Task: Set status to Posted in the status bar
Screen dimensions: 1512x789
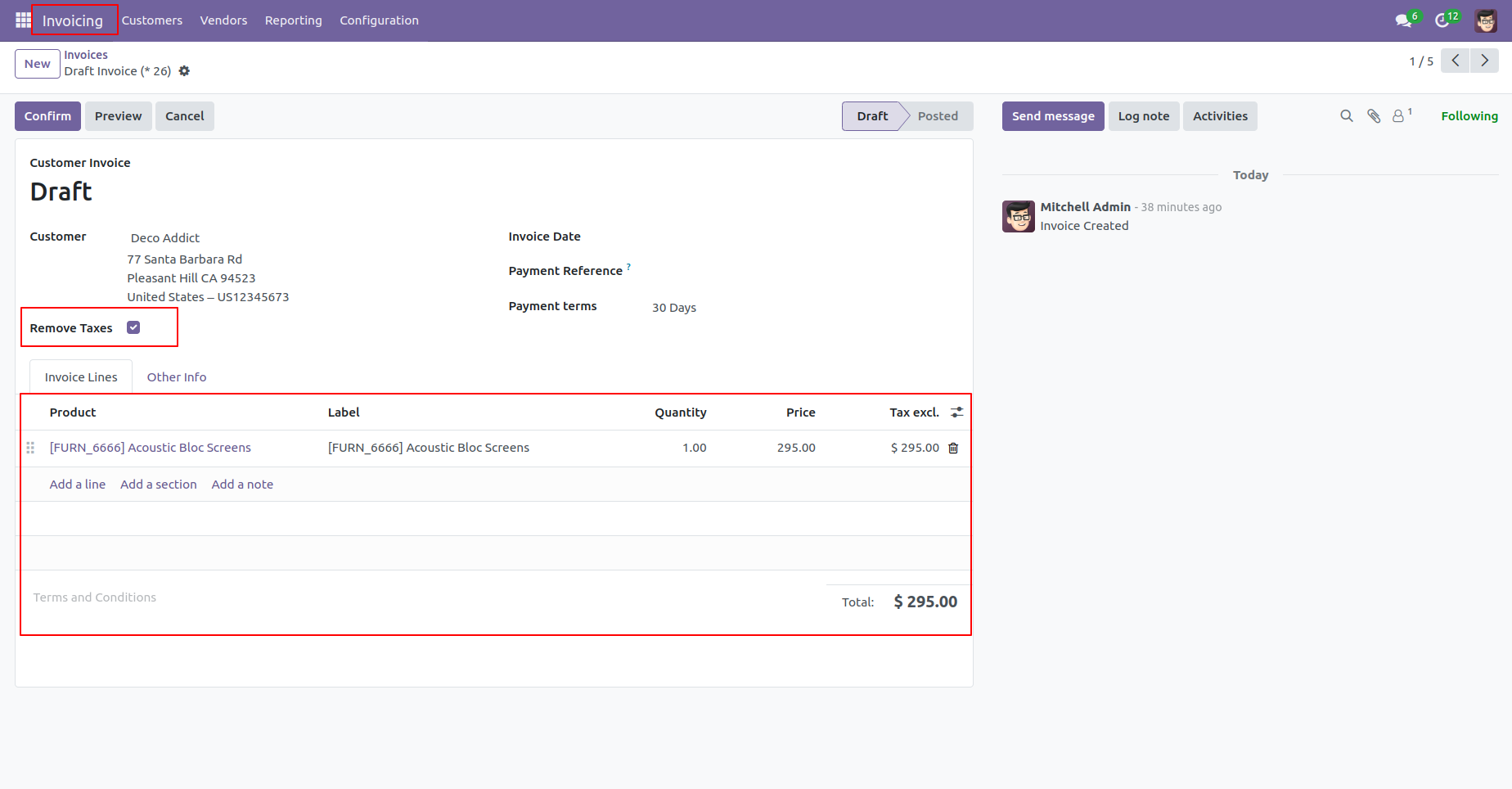Action: pyautogui.click(x=937, y=115)
